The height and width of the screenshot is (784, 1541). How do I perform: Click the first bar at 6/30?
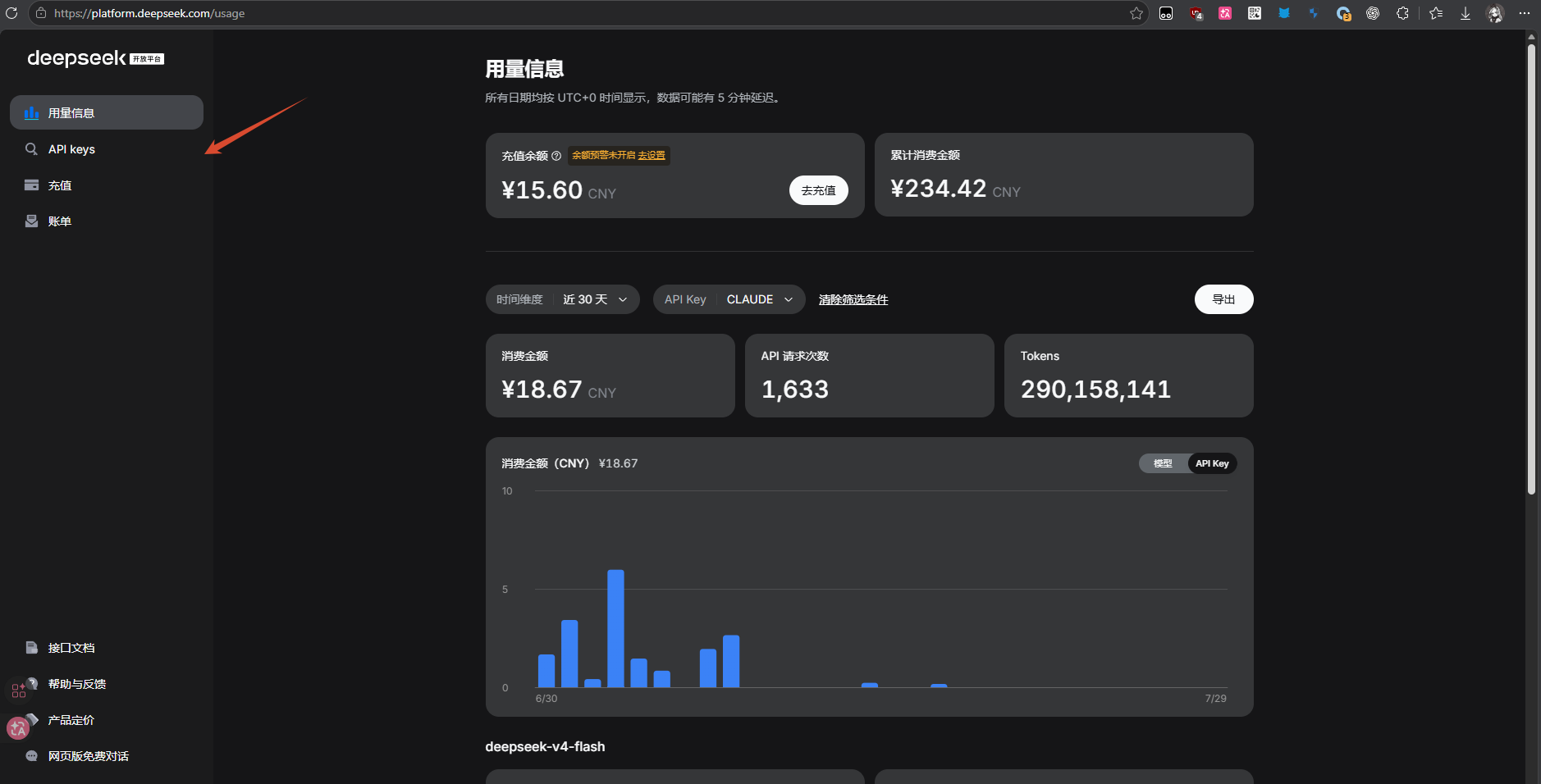(x=546, y=671)
